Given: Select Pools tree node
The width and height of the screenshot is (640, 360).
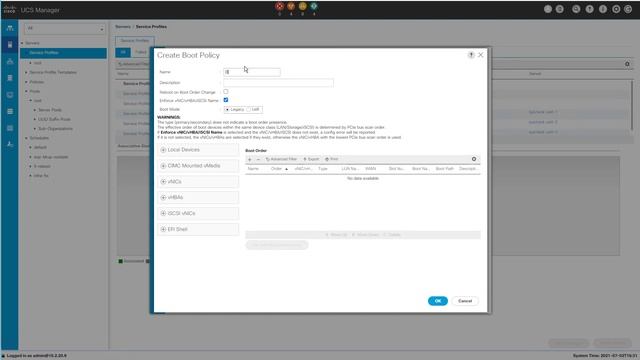Looking at the screenshot, I should [35, 91].
